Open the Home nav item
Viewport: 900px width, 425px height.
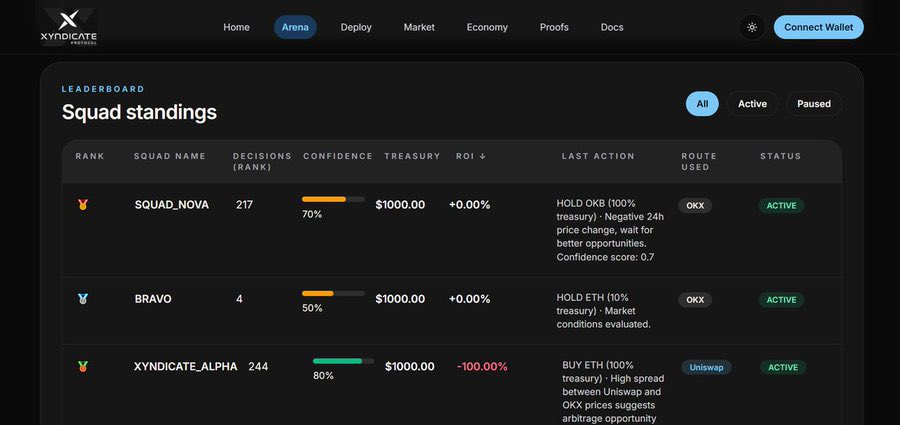pyautogui.click(x=236, y=27)
